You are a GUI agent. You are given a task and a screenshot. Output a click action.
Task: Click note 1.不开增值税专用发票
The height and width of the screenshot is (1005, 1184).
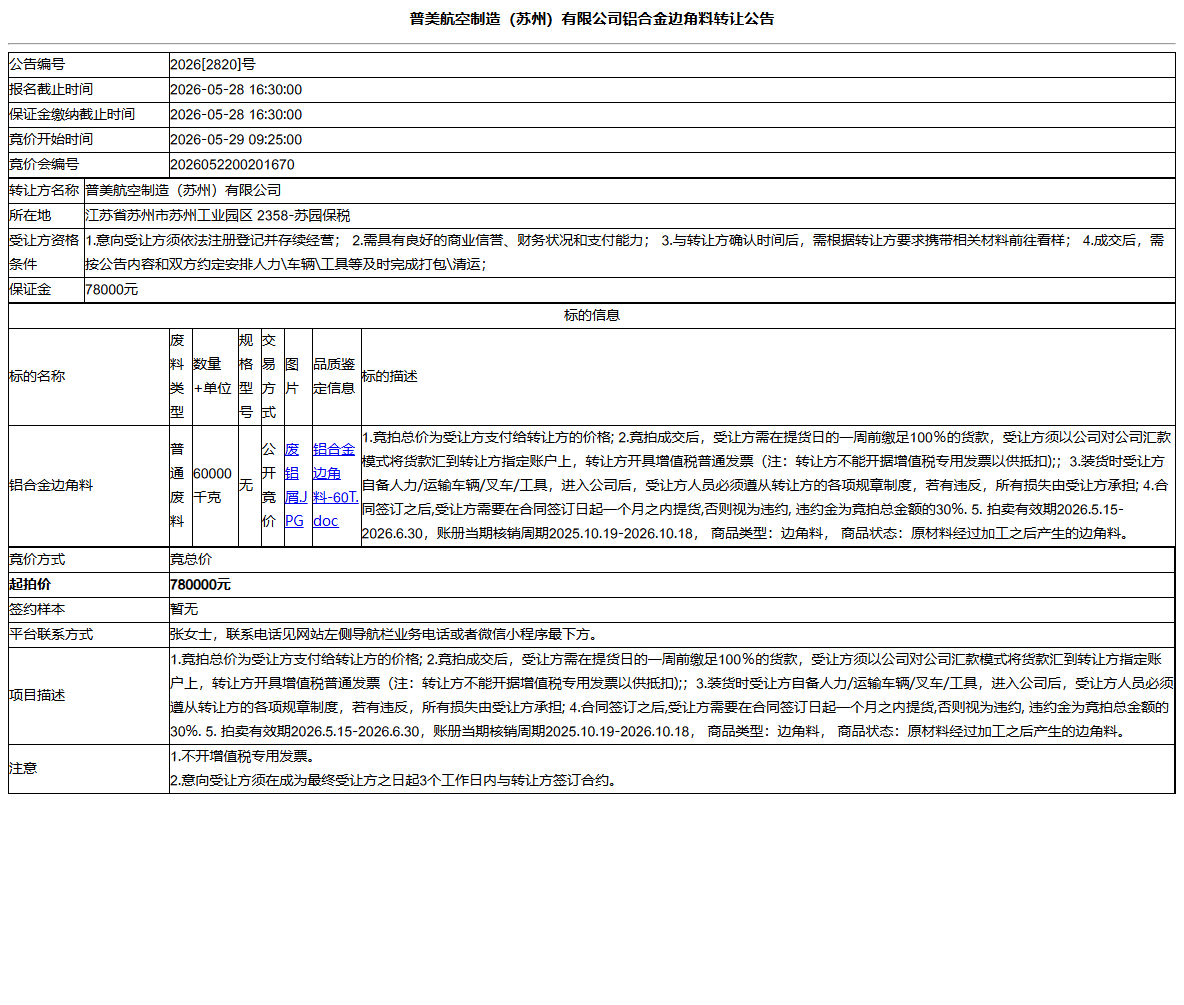(x=245, y=757)
